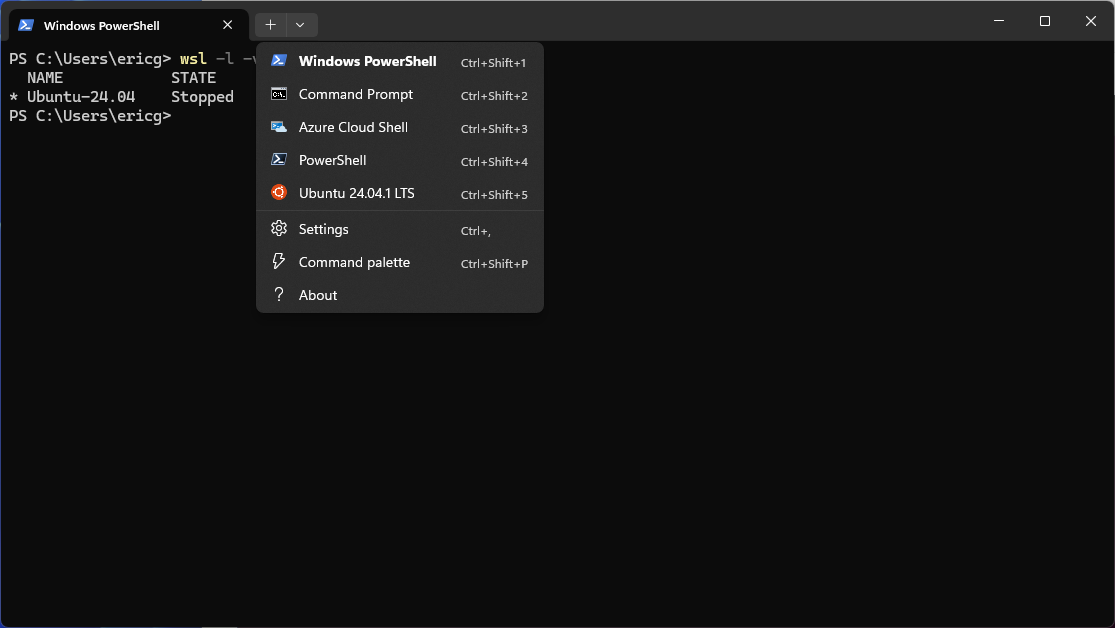Image resolution: width=1115 pixels, height=628 pixels.
Task: Click the About question mark icon
Action: tap(279, 294)
